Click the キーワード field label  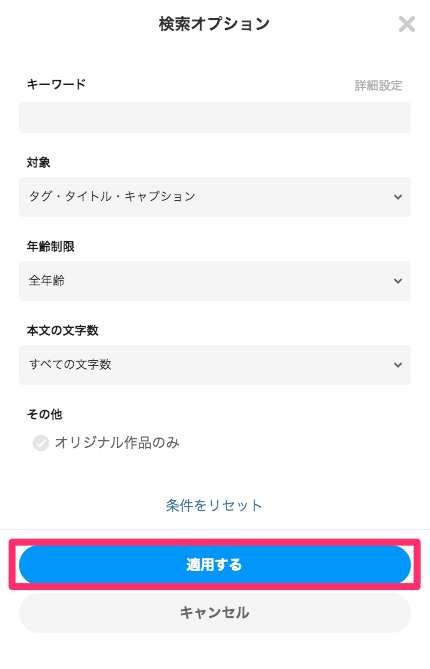click(x=56, y=84)
